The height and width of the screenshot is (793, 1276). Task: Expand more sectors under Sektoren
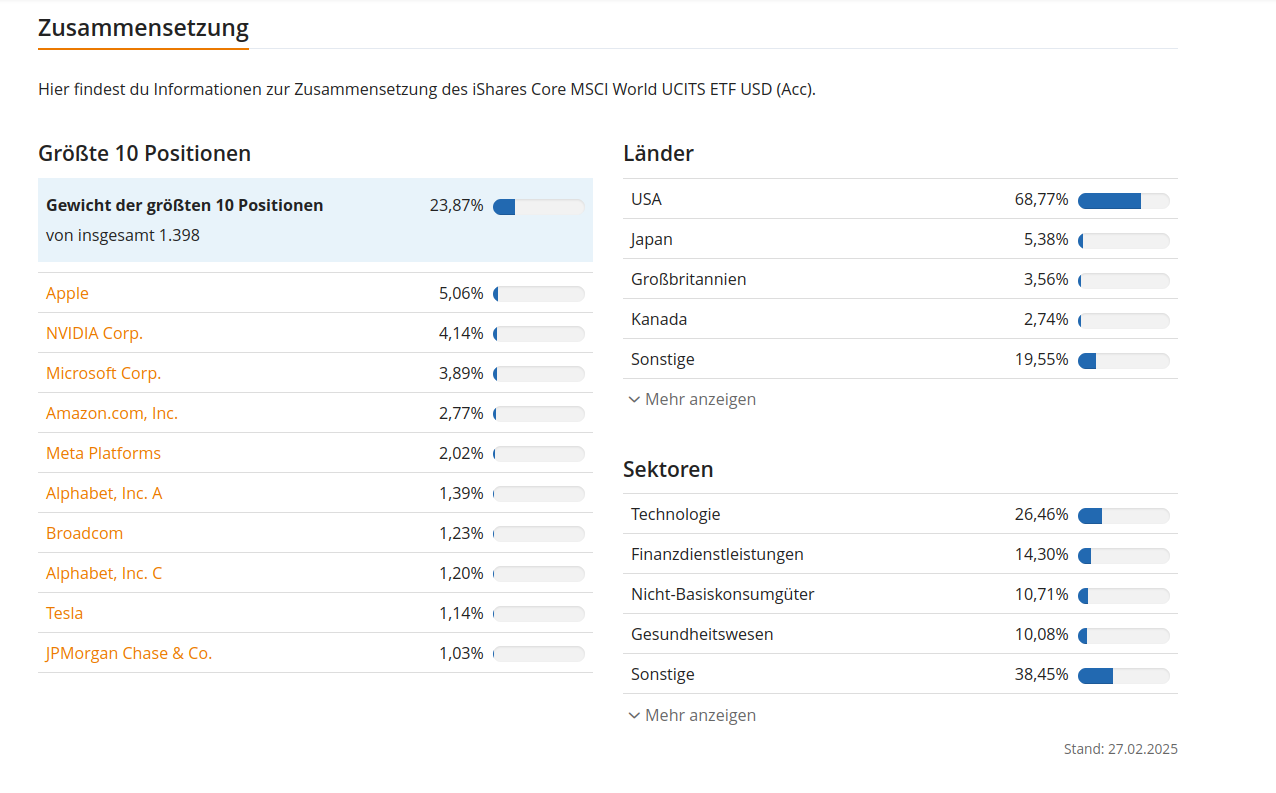coord(700,715)
